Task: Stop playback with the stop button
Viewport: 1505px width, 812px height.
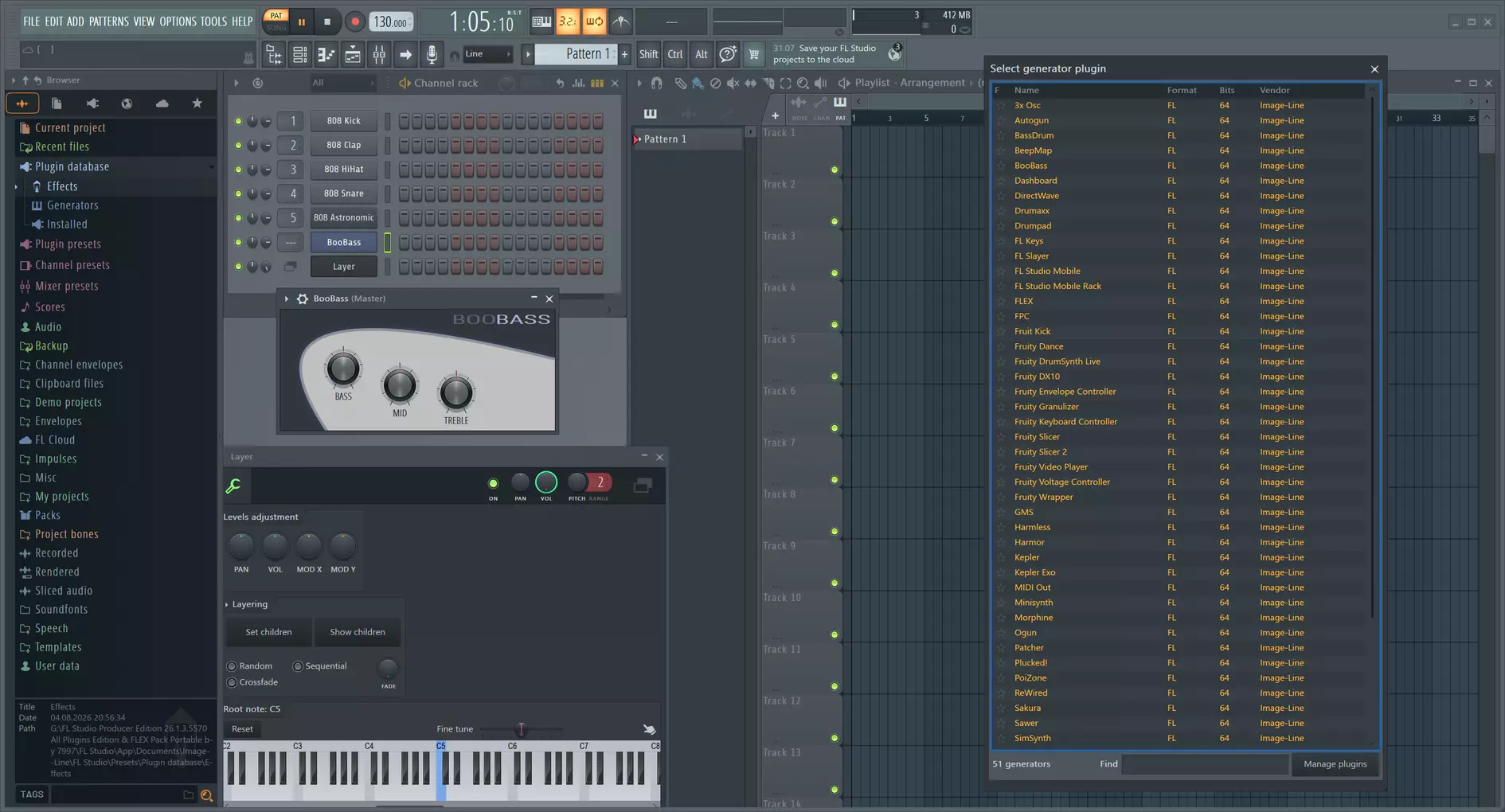Action: click(x=326, y=22)
